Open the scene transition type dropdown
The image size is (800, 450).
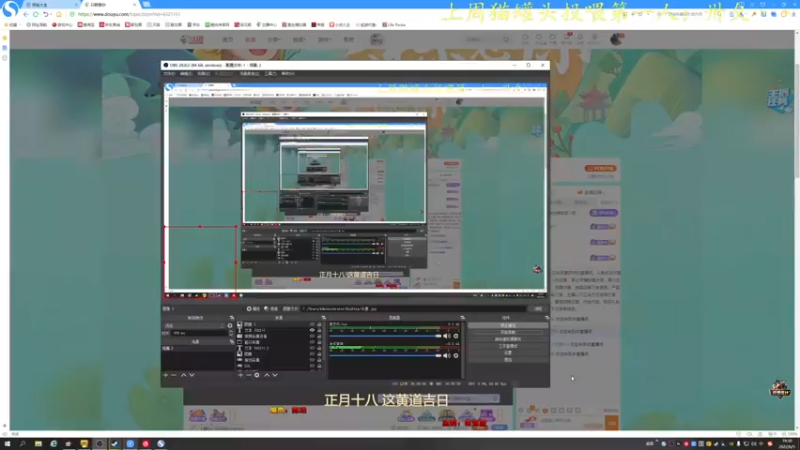coord(194,326)
